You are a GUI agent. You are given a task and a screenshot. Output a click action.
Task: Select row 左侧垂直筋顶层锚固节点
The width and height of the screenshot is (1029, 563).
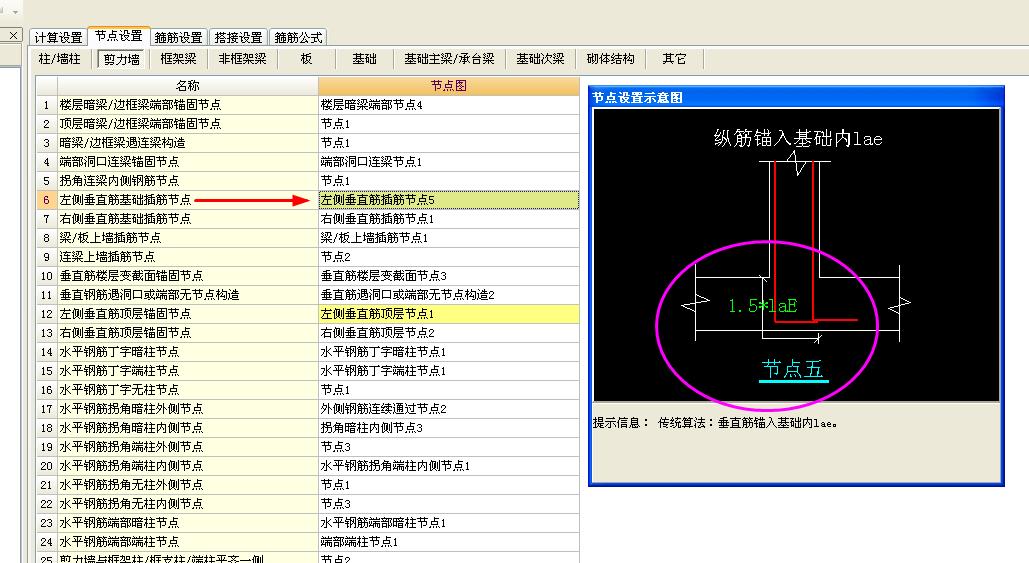[188, 314]
